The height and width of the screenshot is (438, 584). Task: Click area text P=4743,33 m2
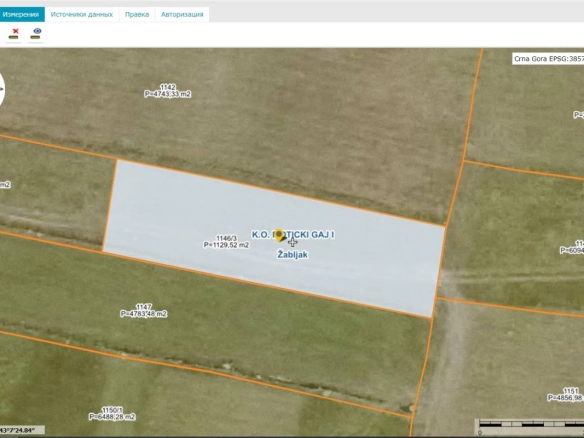click(168, 94)
